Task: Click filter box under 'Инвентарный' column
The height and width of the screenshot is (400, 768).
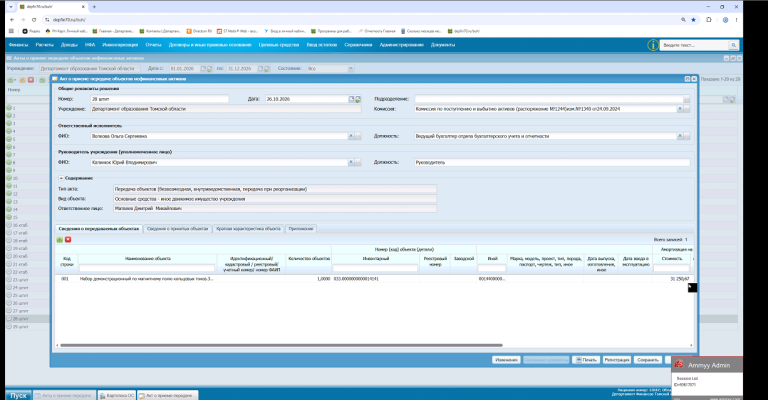Action: tap(375, 268)
